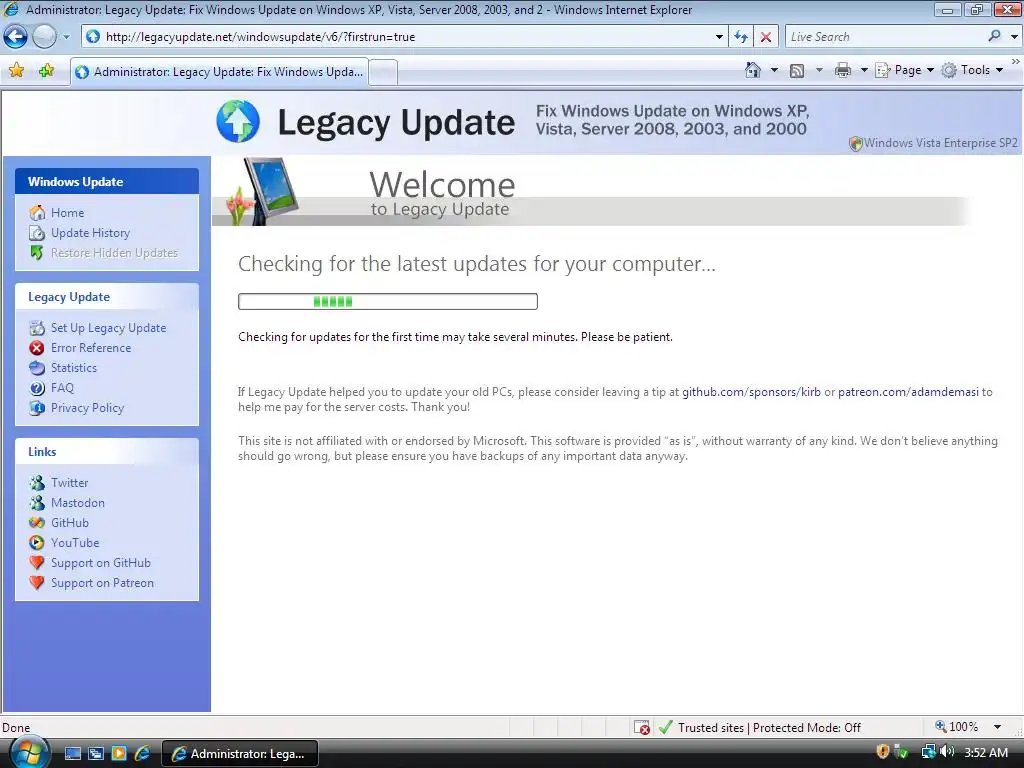
Task: Open the recent pages dropdown arrow
Action: (66, 37)
